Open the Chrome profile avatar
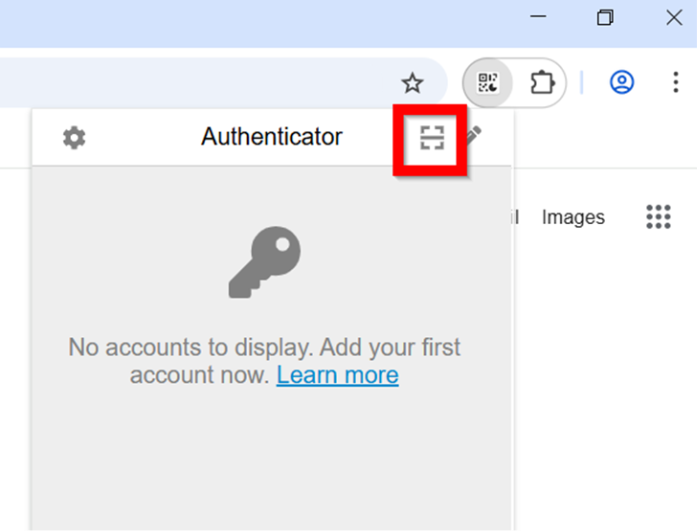The width and height of the screenshot is (697, 531). click(622, 82)
